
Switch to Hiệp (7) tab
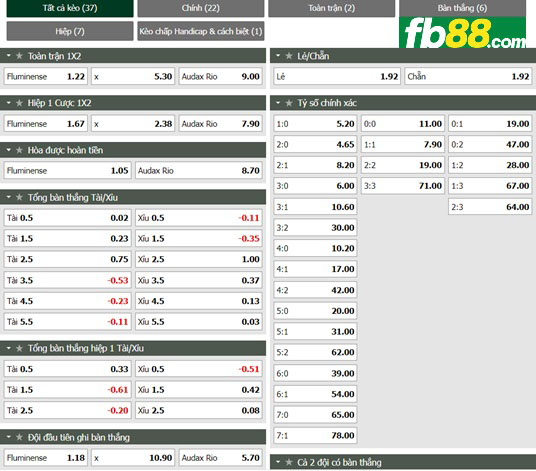point(70,31)
